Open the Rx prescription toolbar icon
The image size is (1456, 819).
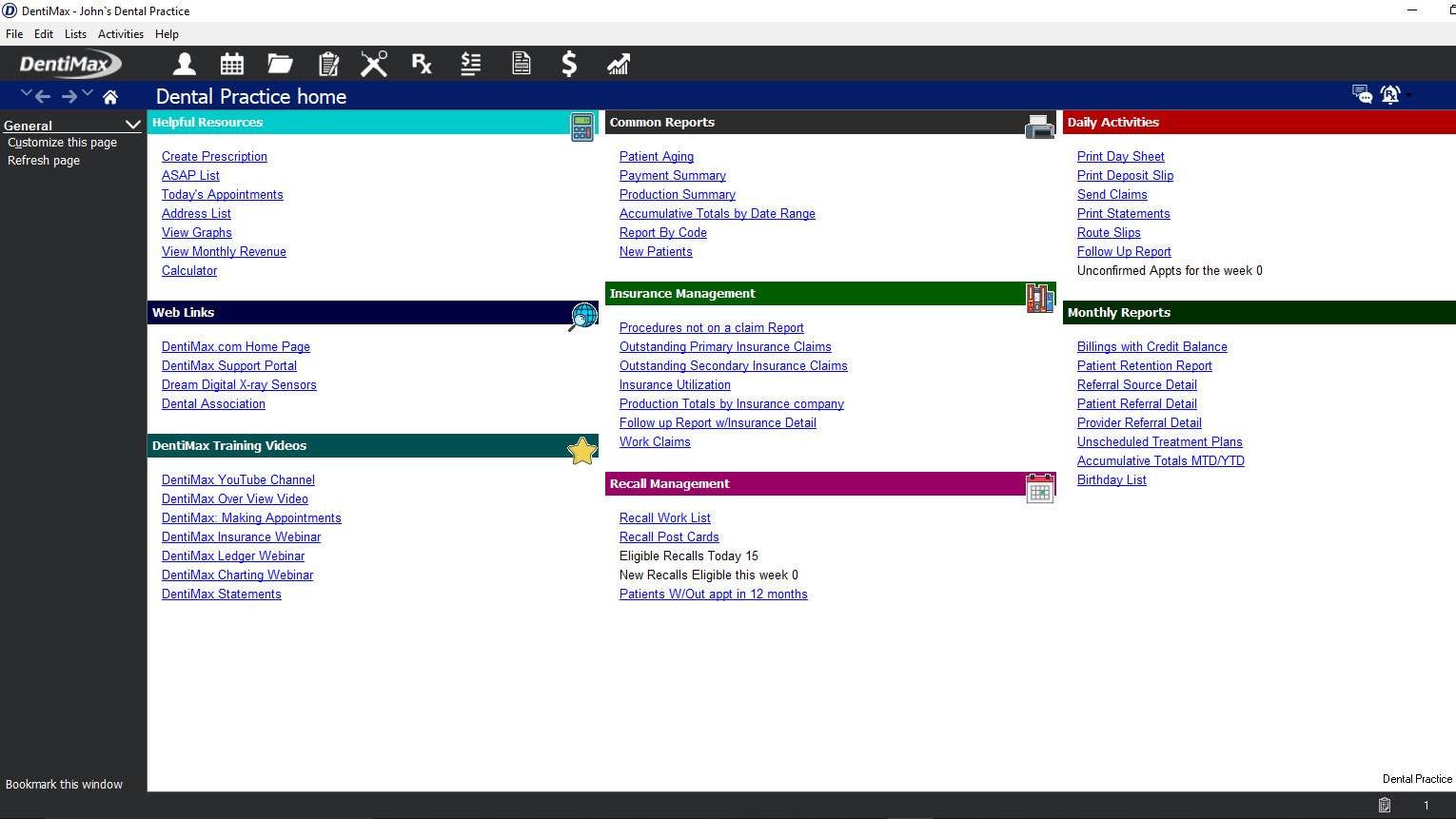coord(422,64)
